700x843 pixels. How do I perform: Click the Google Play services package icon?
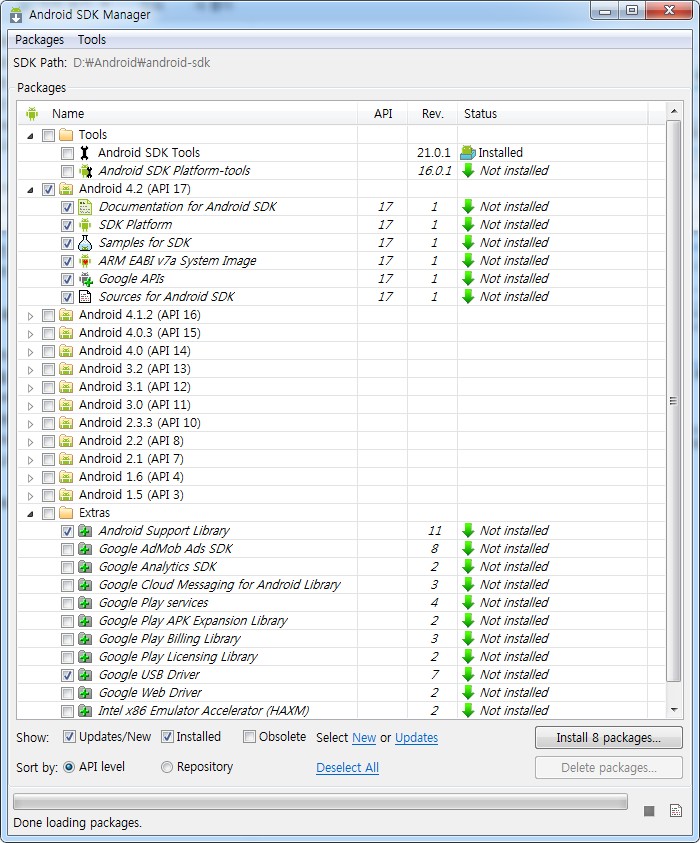(85, 603)
